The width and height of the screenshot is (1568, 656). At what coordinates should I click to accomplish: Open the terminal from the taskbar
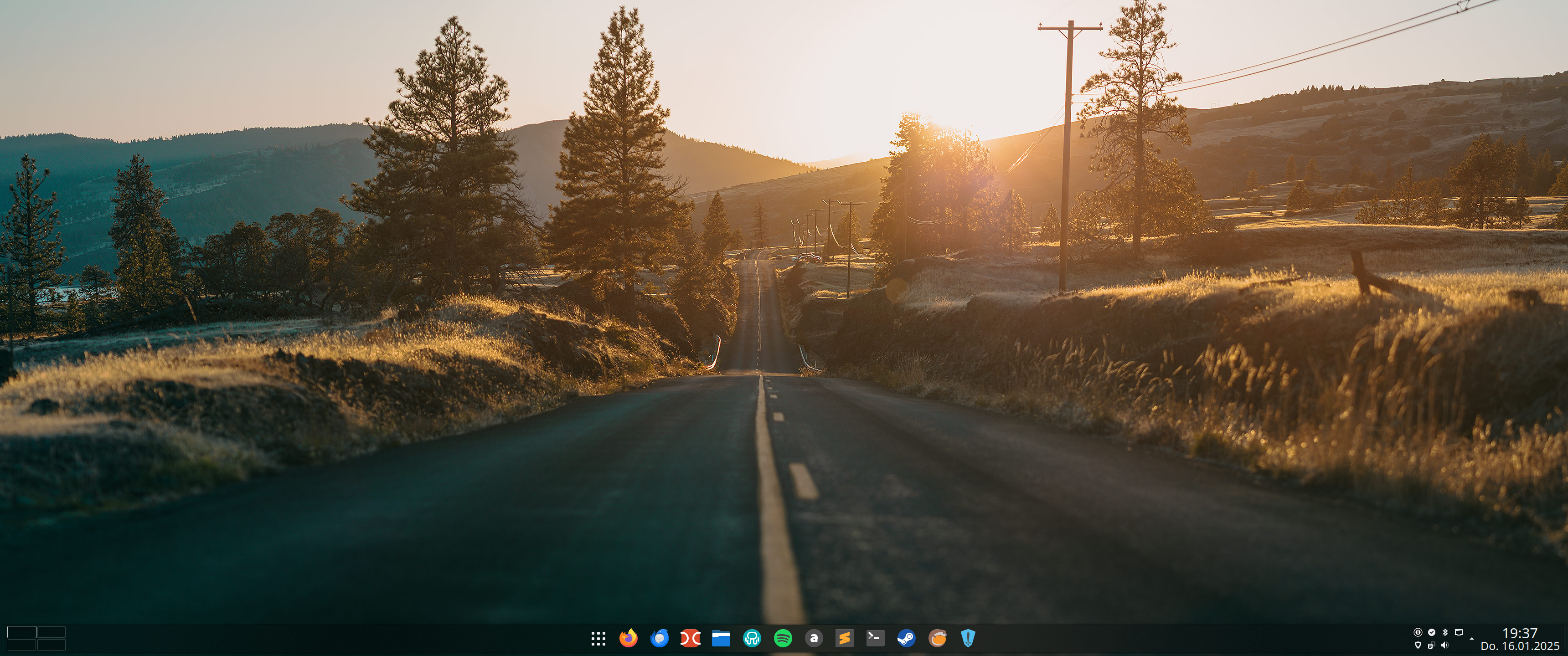click(875, 638)
